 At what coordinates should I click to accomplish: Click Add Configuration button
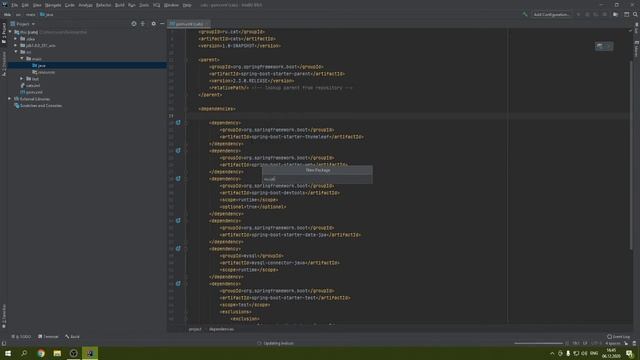coord(551,14)
